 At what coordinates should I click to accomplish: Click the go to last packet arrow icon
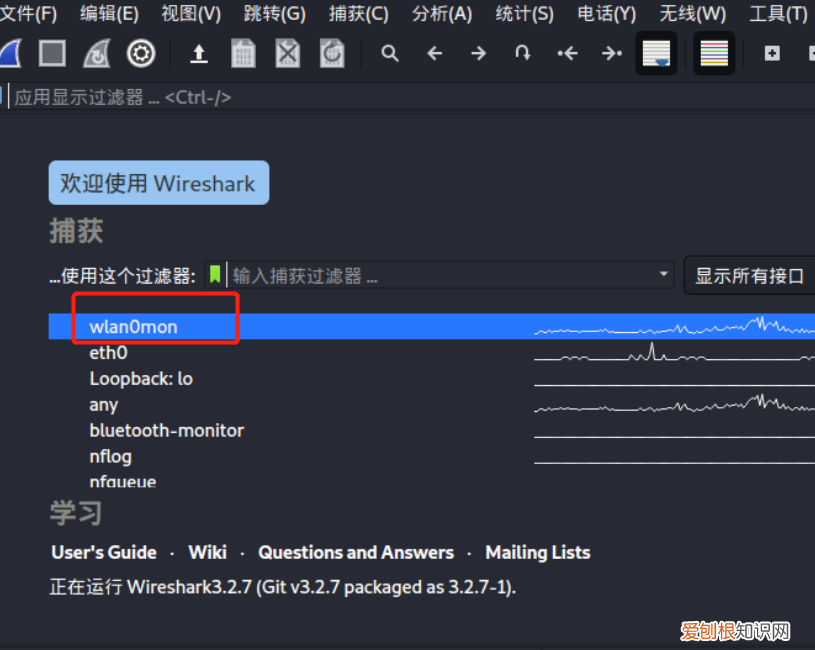(611, 53)
